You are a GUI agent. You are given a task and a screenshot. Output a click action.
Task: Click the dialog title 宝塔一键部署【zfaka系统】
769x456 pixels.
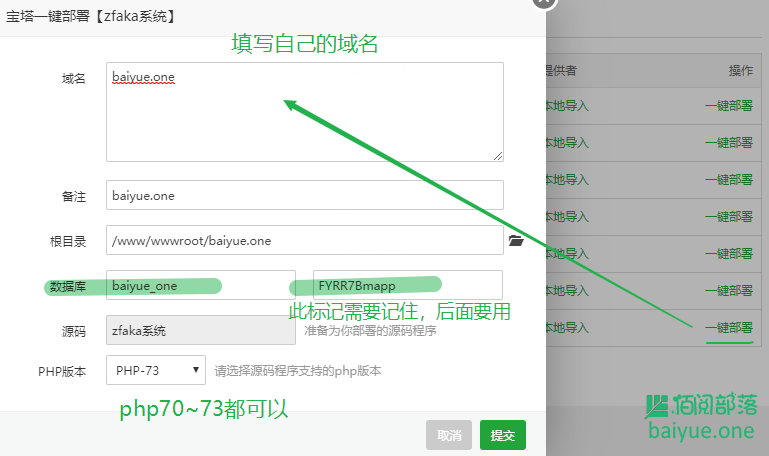(91, 16)
